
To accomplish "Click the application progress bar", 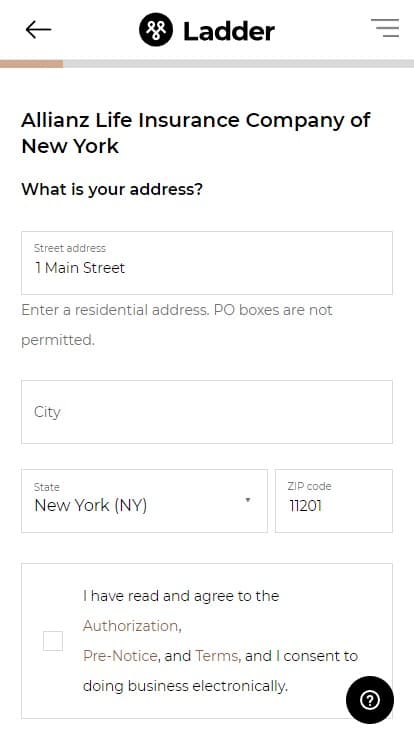I will (207, 63).
